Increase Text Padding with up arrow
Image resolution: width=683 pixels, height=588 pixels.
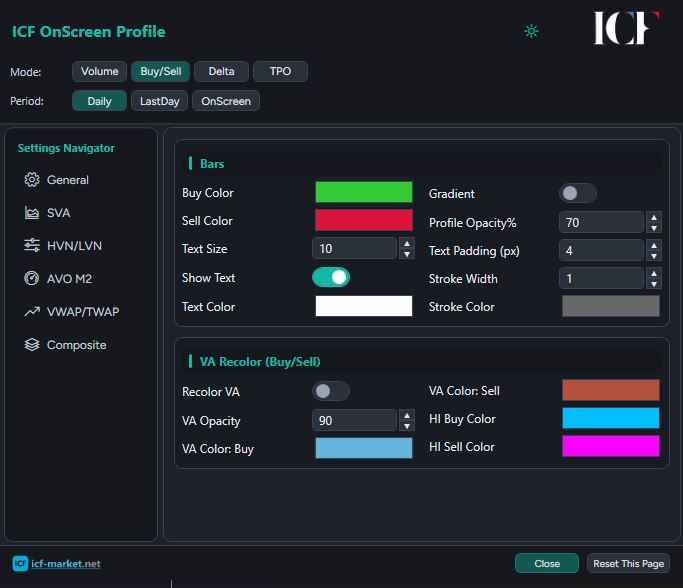coord(654,245)
